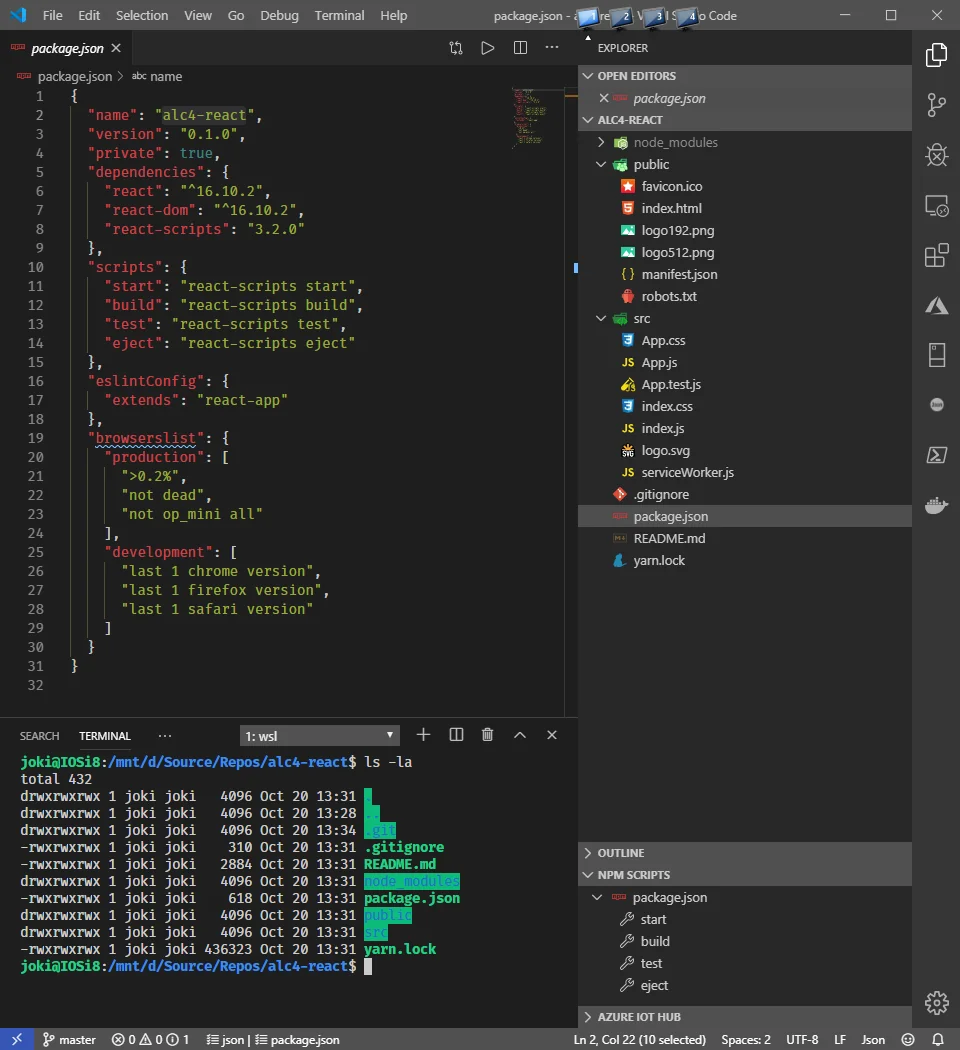Split the editor to the right
The height and width of the screenshot is (1050, 960).
[520, 48]
